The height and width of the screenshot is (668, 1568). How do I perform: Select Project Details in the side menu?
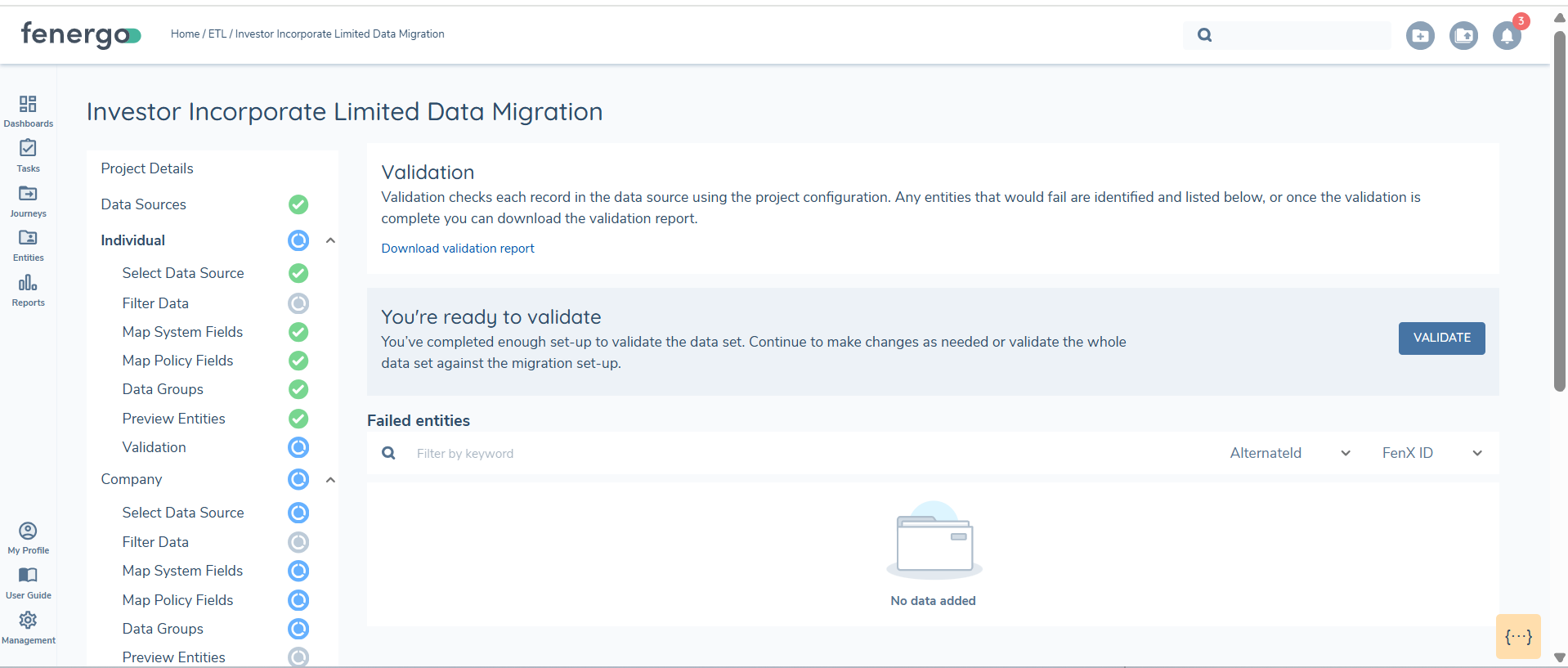[147, 168]
